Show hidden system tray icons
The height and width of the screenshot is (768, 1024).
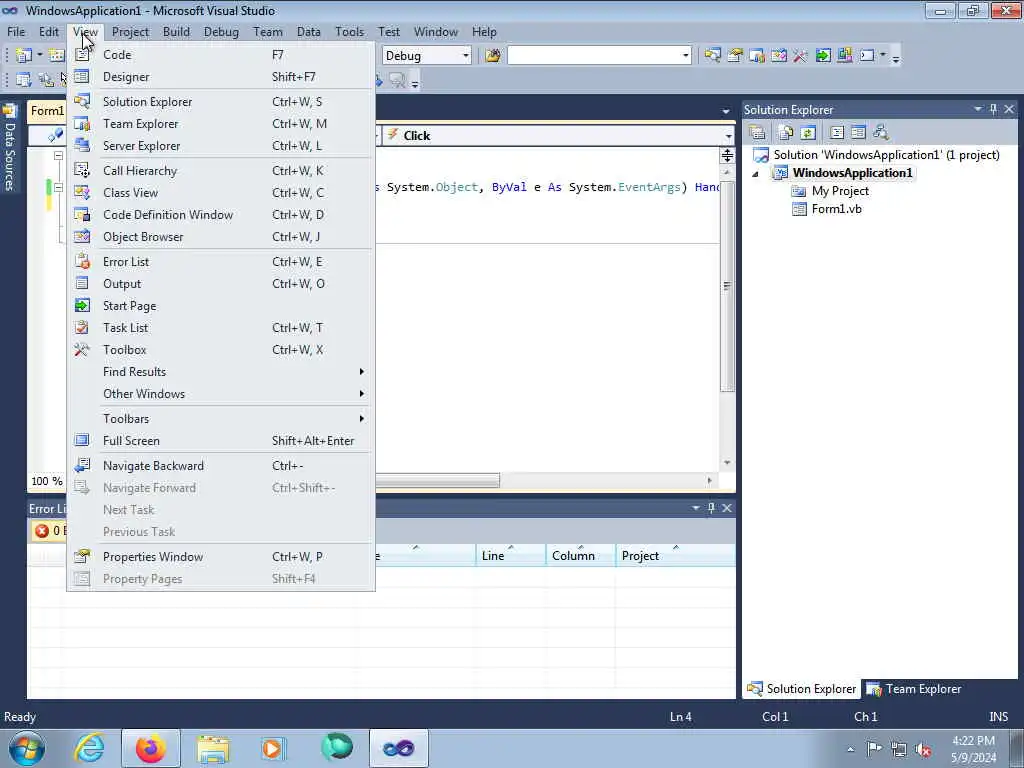pyautogui.click(x=850, y=749)
